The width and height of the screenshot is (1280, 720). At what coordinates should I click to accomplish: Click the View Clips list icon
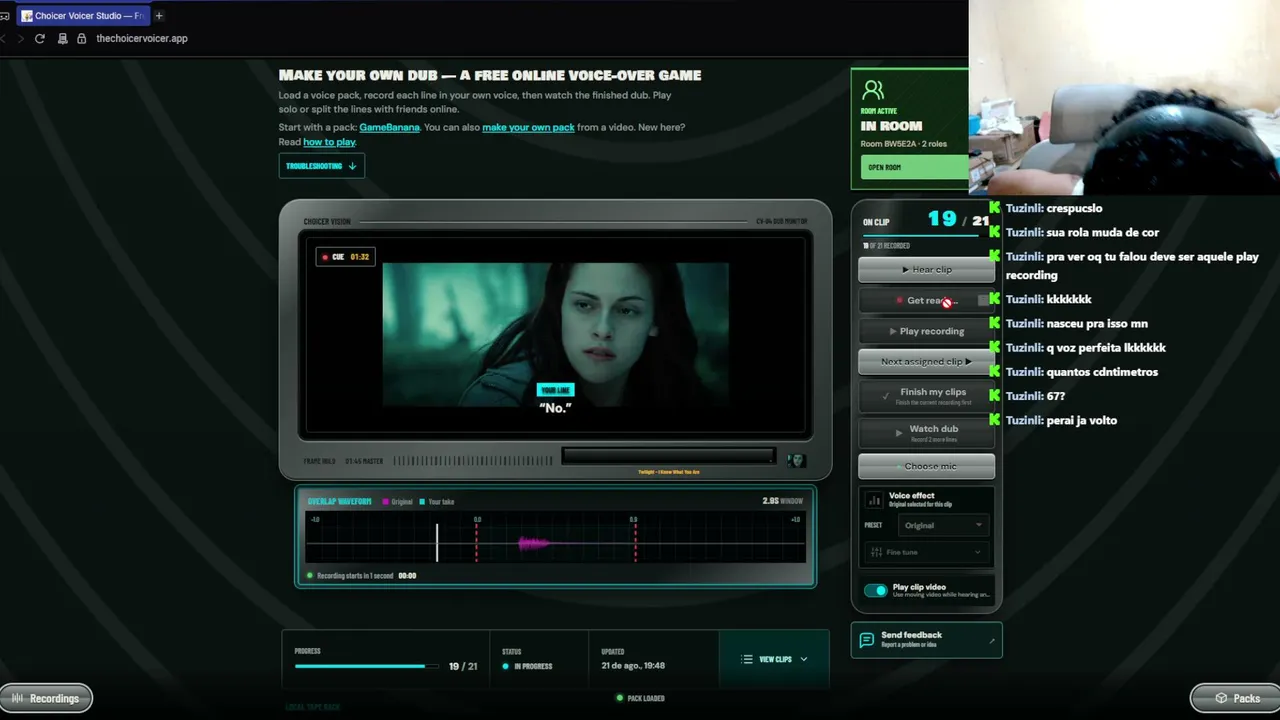coord(746,659)
